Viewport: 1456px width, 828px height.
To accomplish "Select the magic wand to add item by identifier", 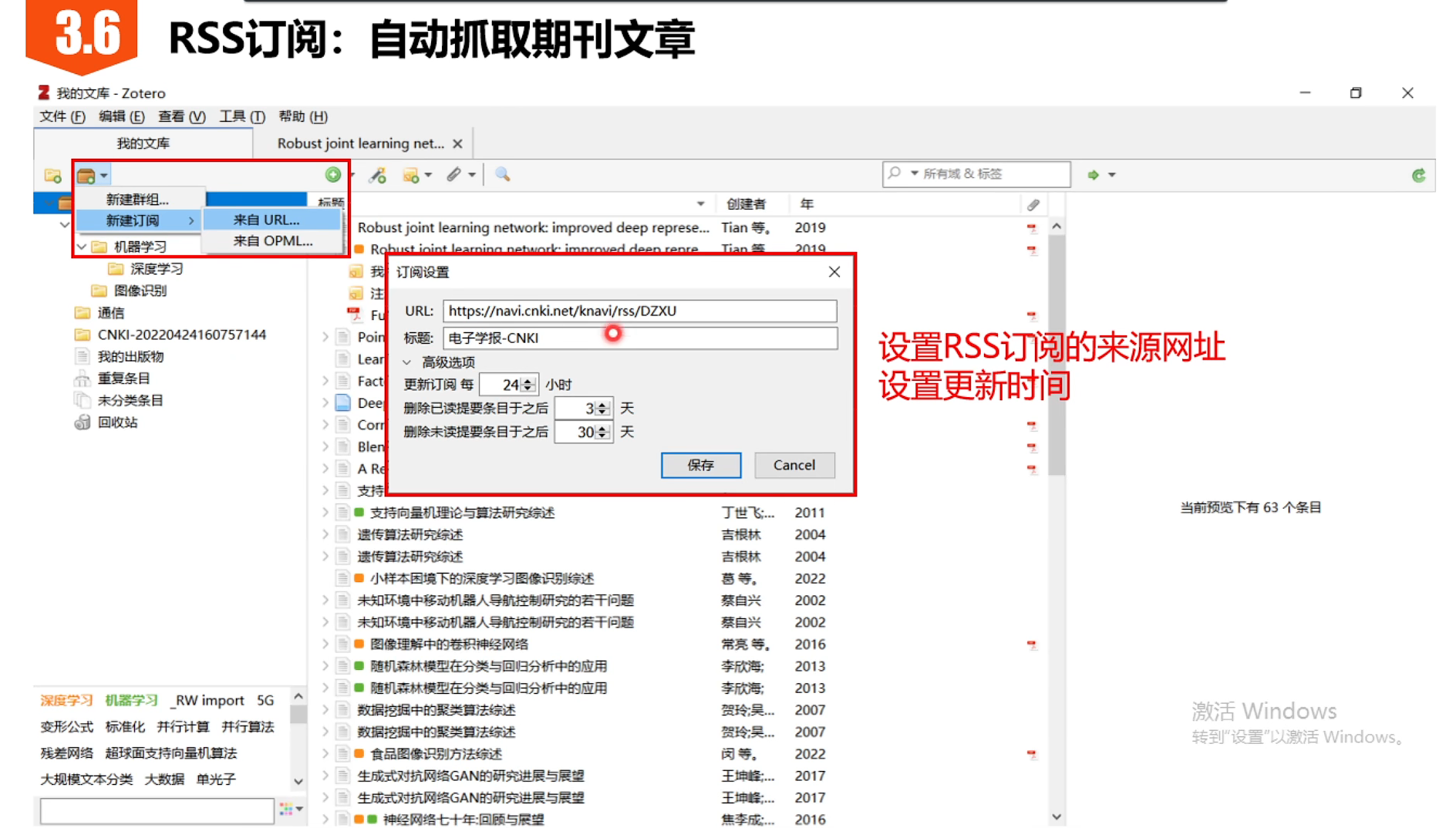I will 376,175.
